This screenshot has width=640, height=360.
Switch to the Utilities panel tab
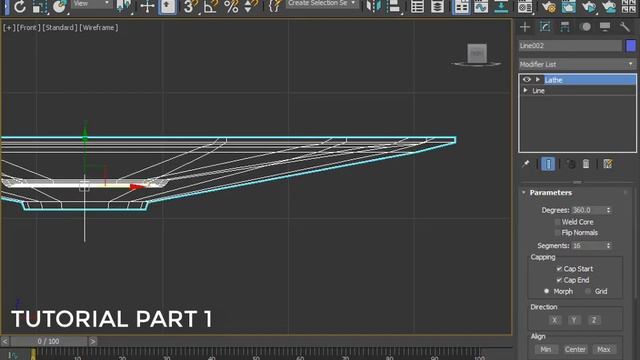coord(624,27)
